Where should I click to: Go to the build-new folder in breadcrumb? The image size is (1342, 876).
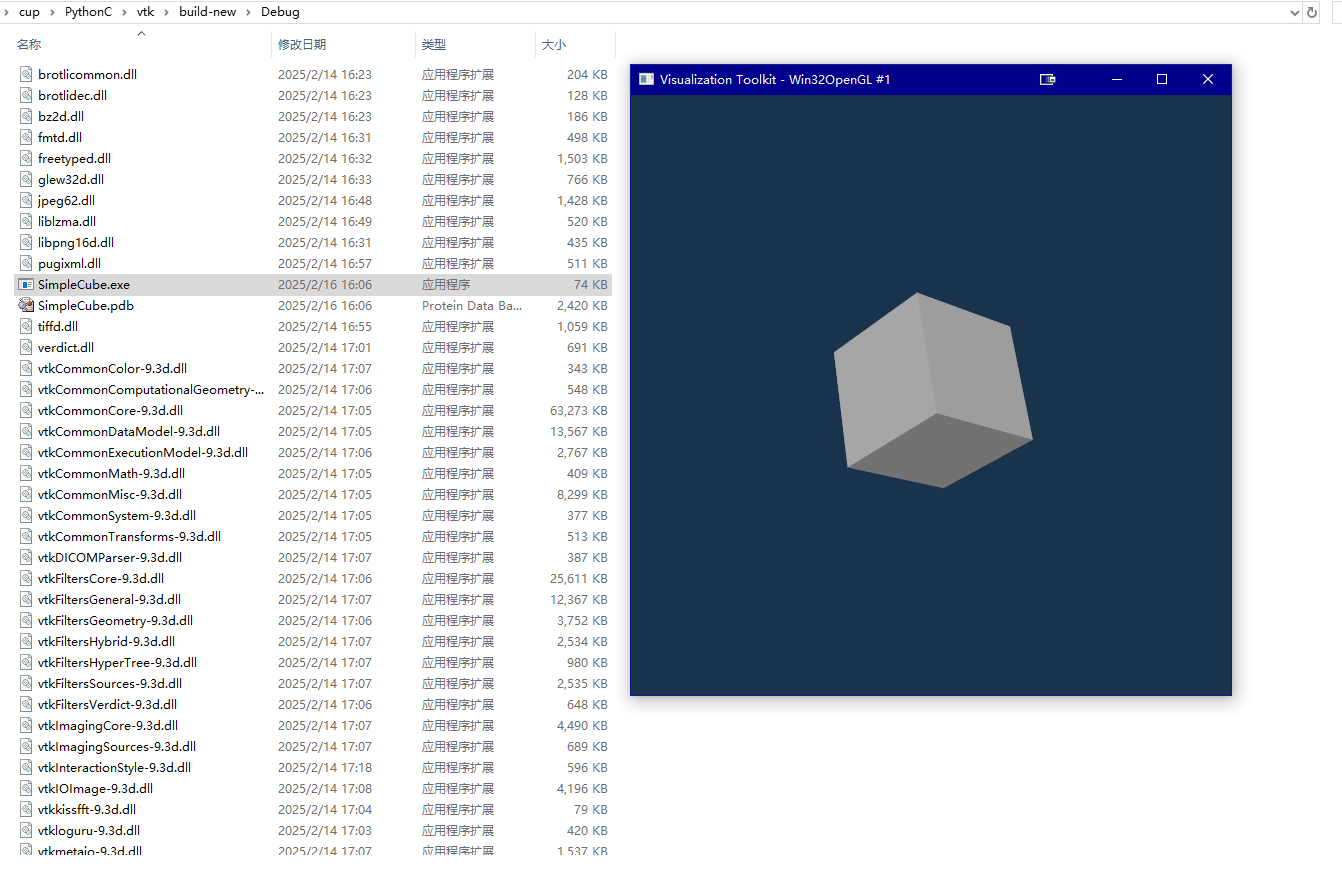207,12
